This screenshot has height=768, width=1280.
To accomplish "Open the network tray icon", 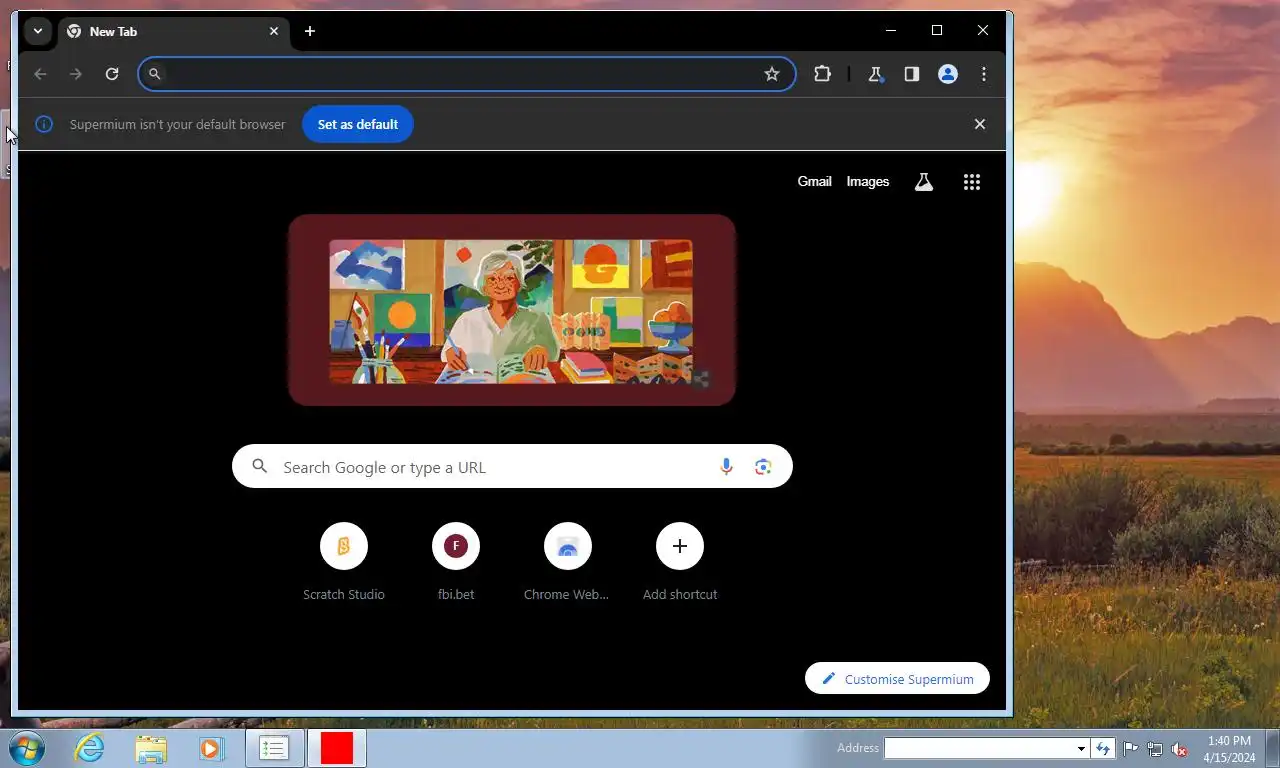I will (1155, 749).
